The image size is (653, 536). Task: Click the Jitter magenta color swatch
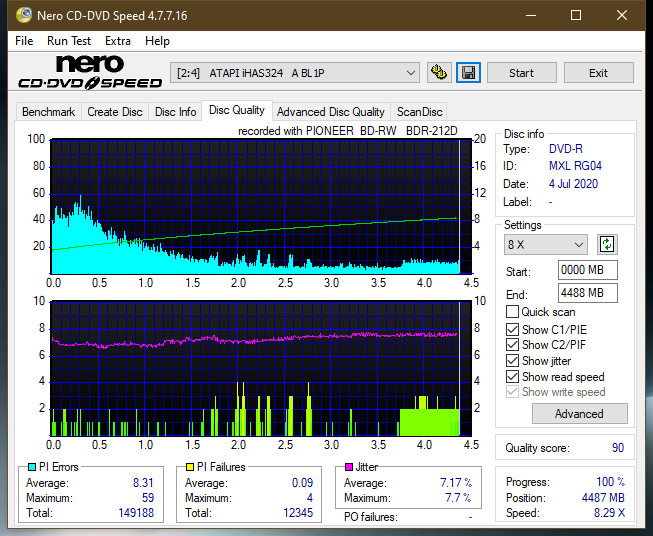[x=349, y=467]
